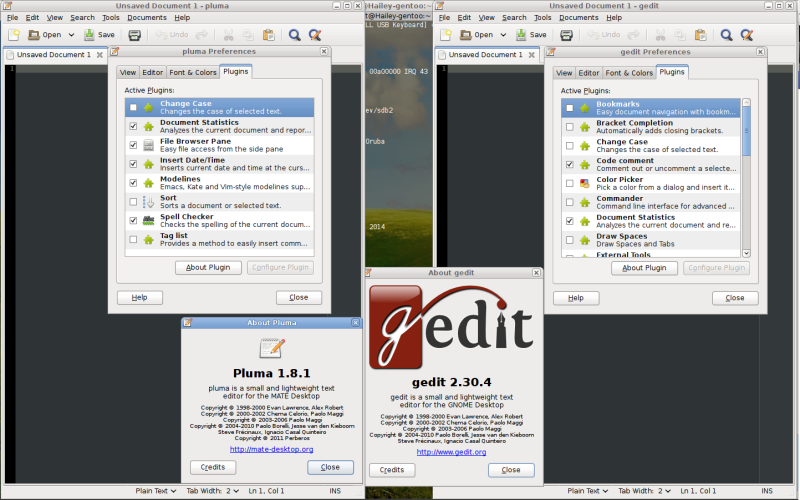This screenshot has width=800, height=500.
Task: Click the Copy icon in gedit toolbar
Action: pos(680,35)
